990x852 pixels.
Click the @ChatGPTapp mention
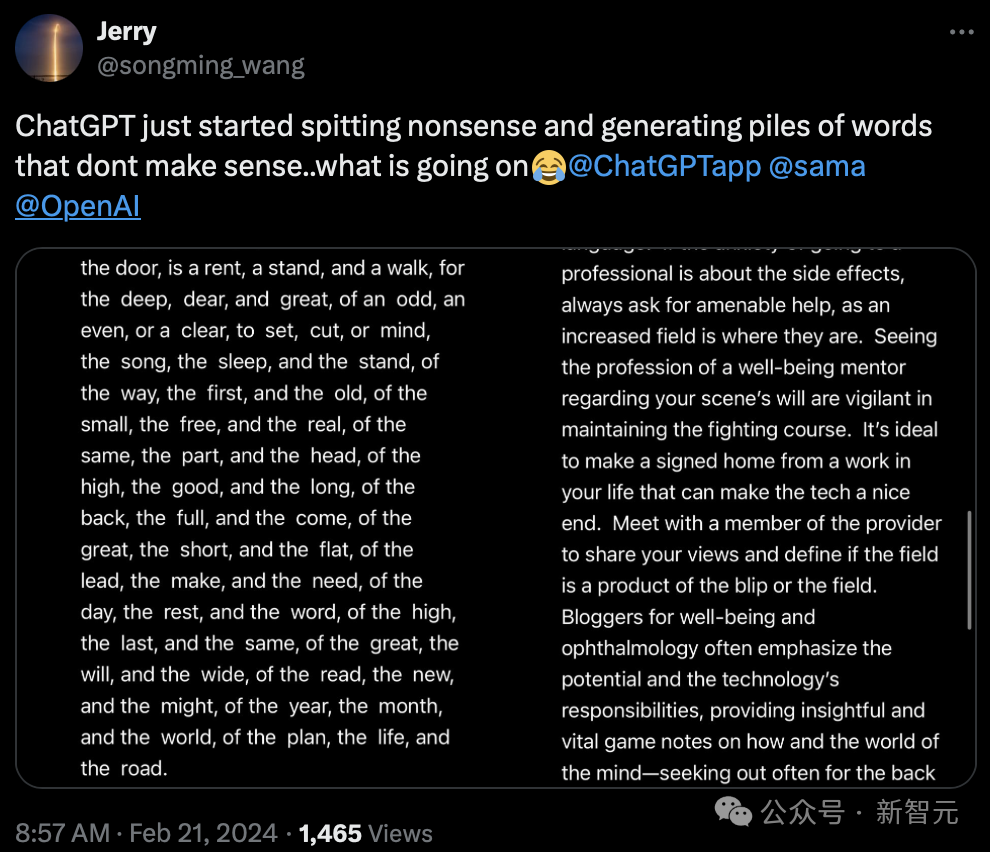click(x=664, y=167)
